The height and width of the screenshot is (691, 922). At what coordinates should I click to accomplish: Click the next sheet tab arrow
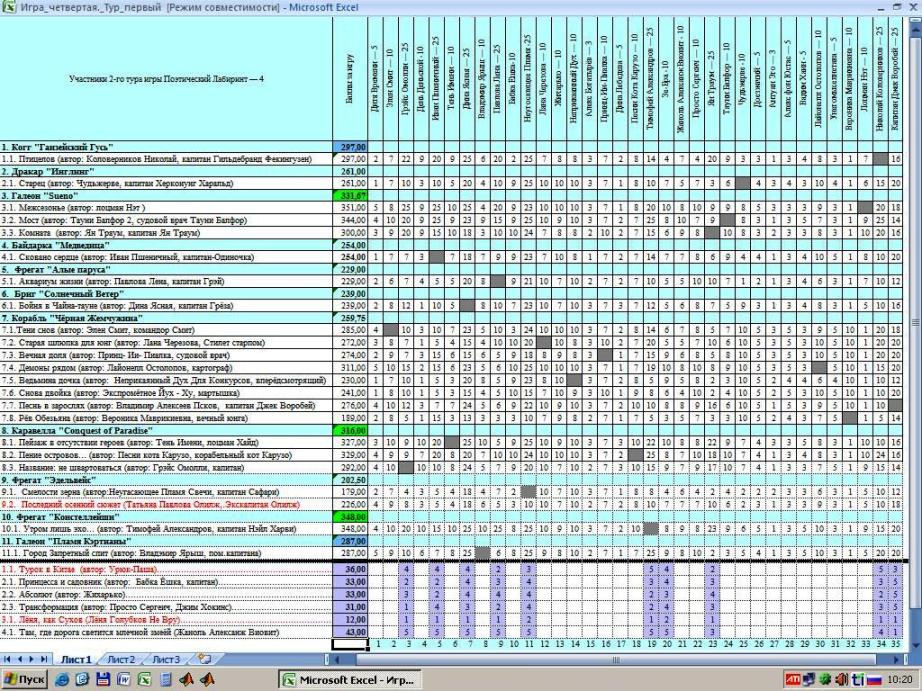tap(31, 659)
